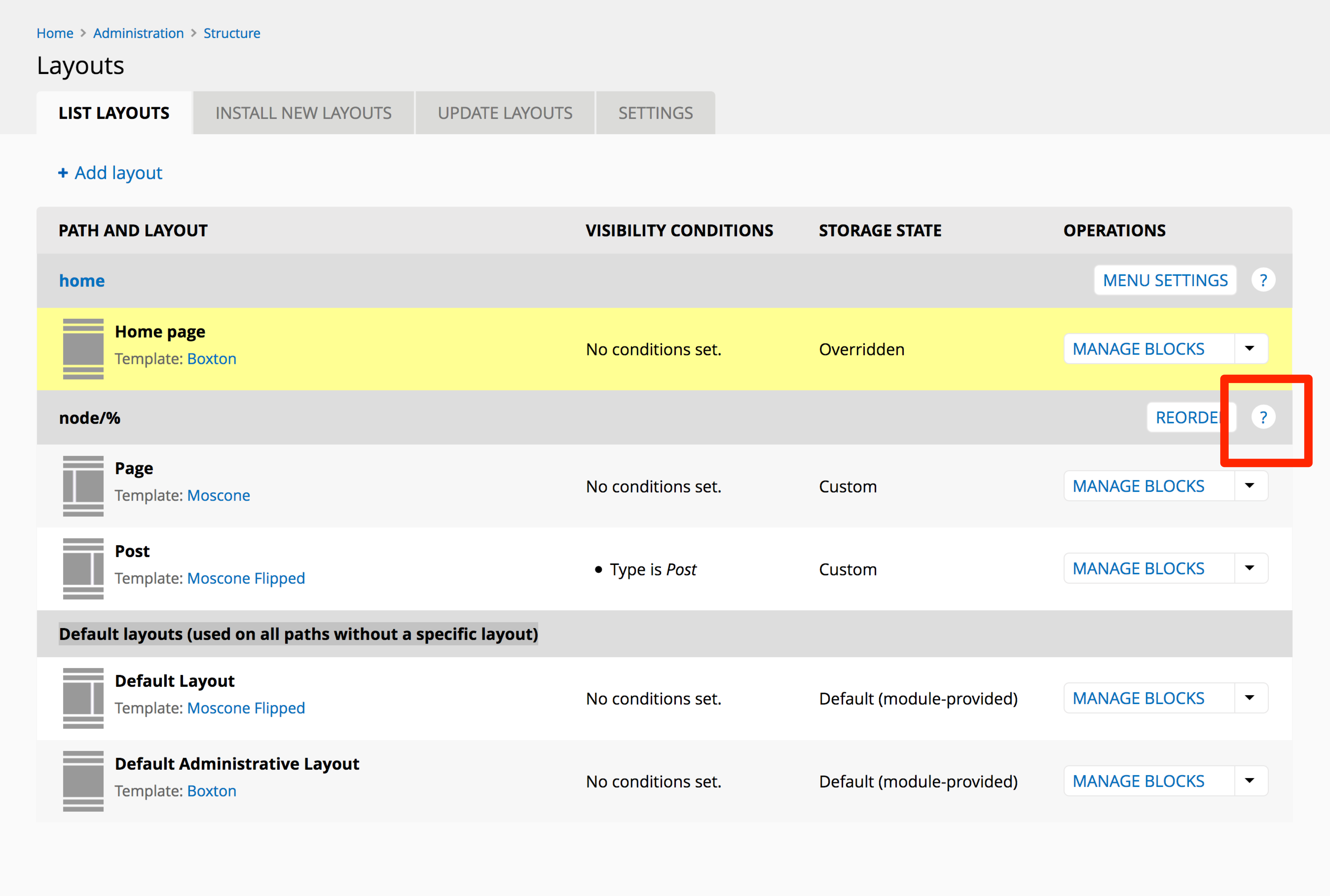Click the Home page layout template thumbnail
The height and width of the screenshot is (896, 1330).
[x=83, y=349]
